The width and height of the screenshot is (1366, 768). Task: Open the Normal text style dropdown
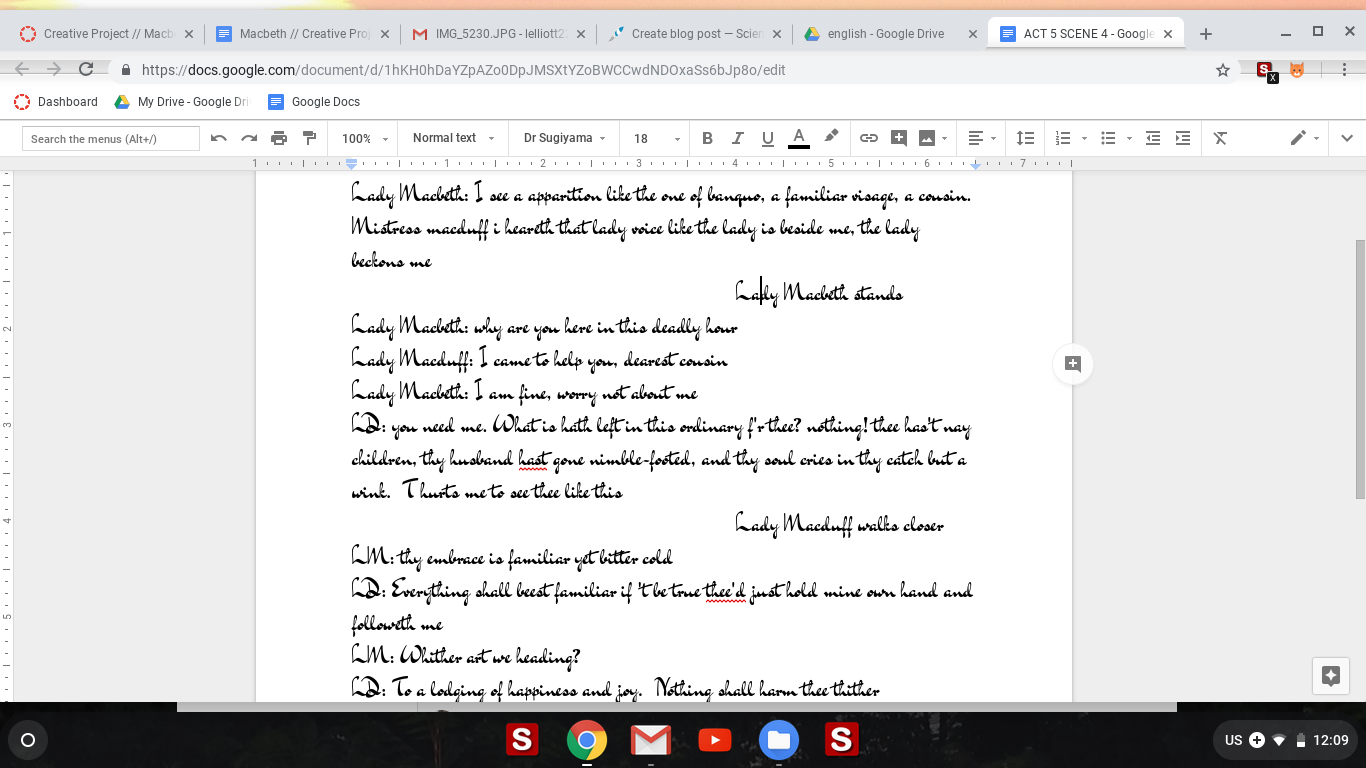click(453, 138)
